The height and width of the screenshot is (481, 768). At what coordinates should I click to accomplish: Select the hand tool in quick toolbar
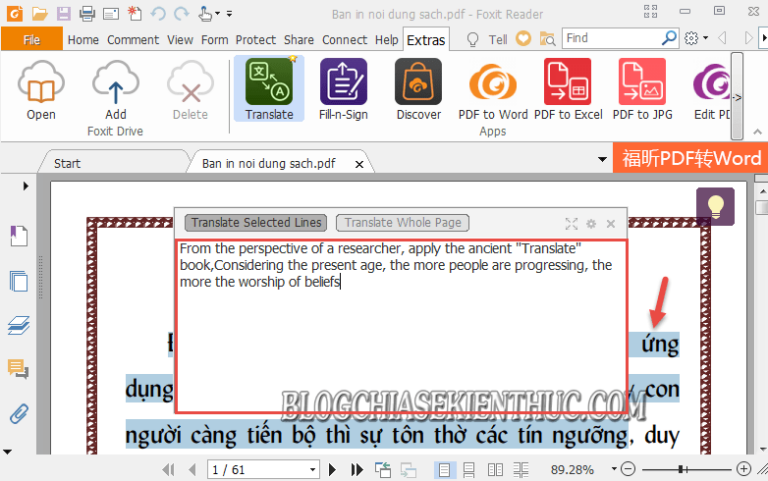pos(206,14)
